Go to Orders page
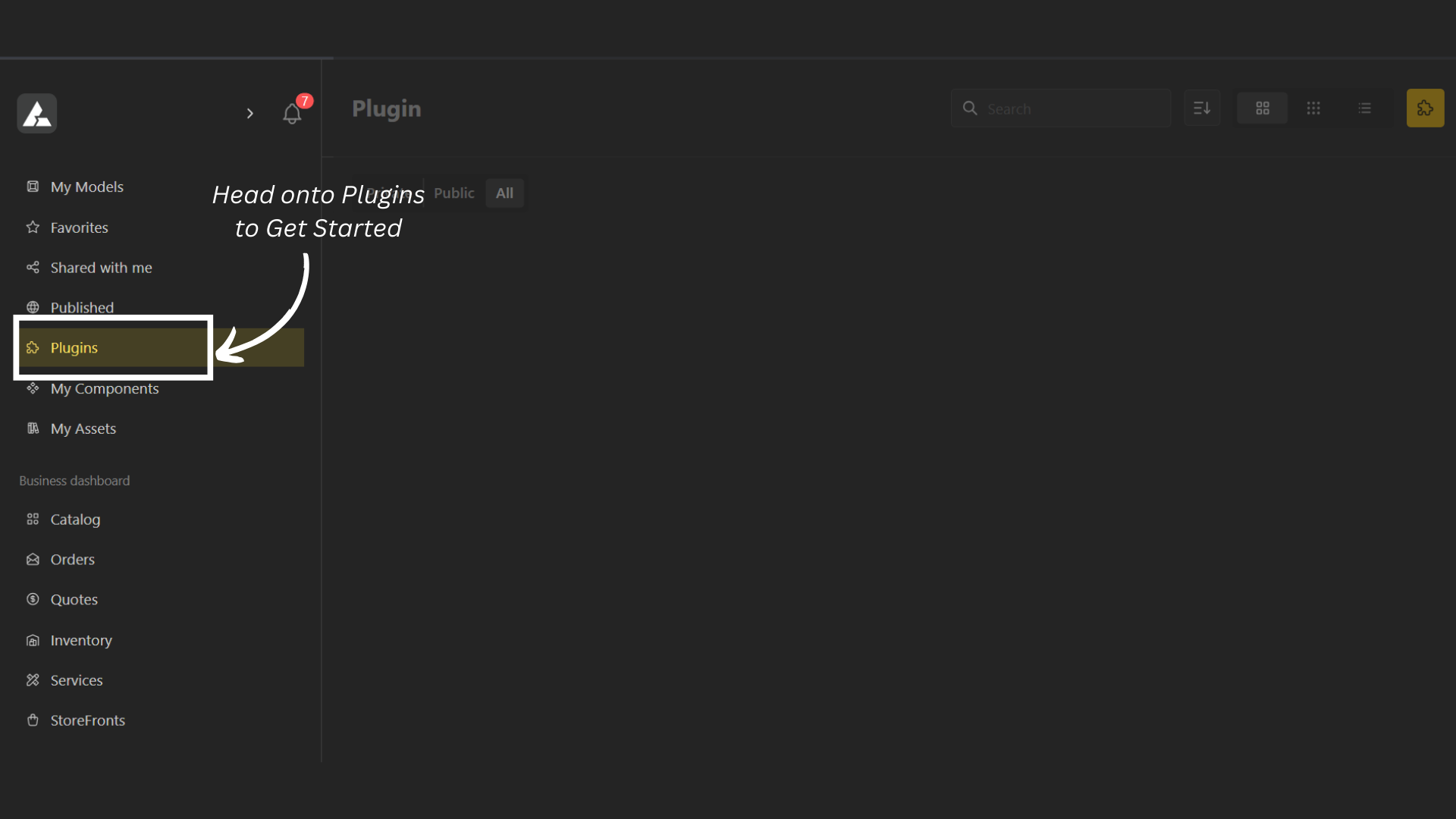The height and width of the screenshot is (819, 1456). pos(73,560)
